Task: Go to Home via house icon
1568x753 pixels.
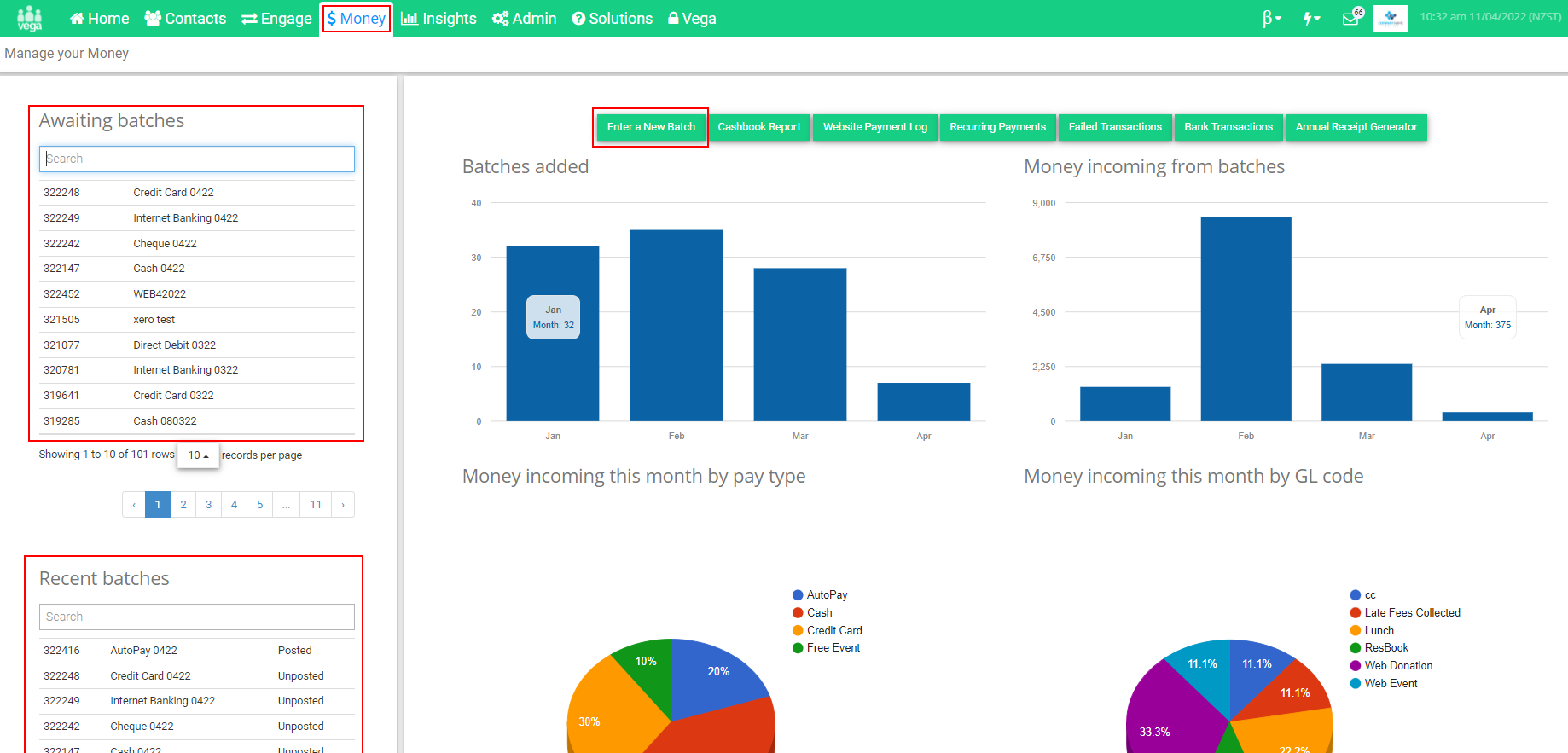Action: (x=99, y=19)
